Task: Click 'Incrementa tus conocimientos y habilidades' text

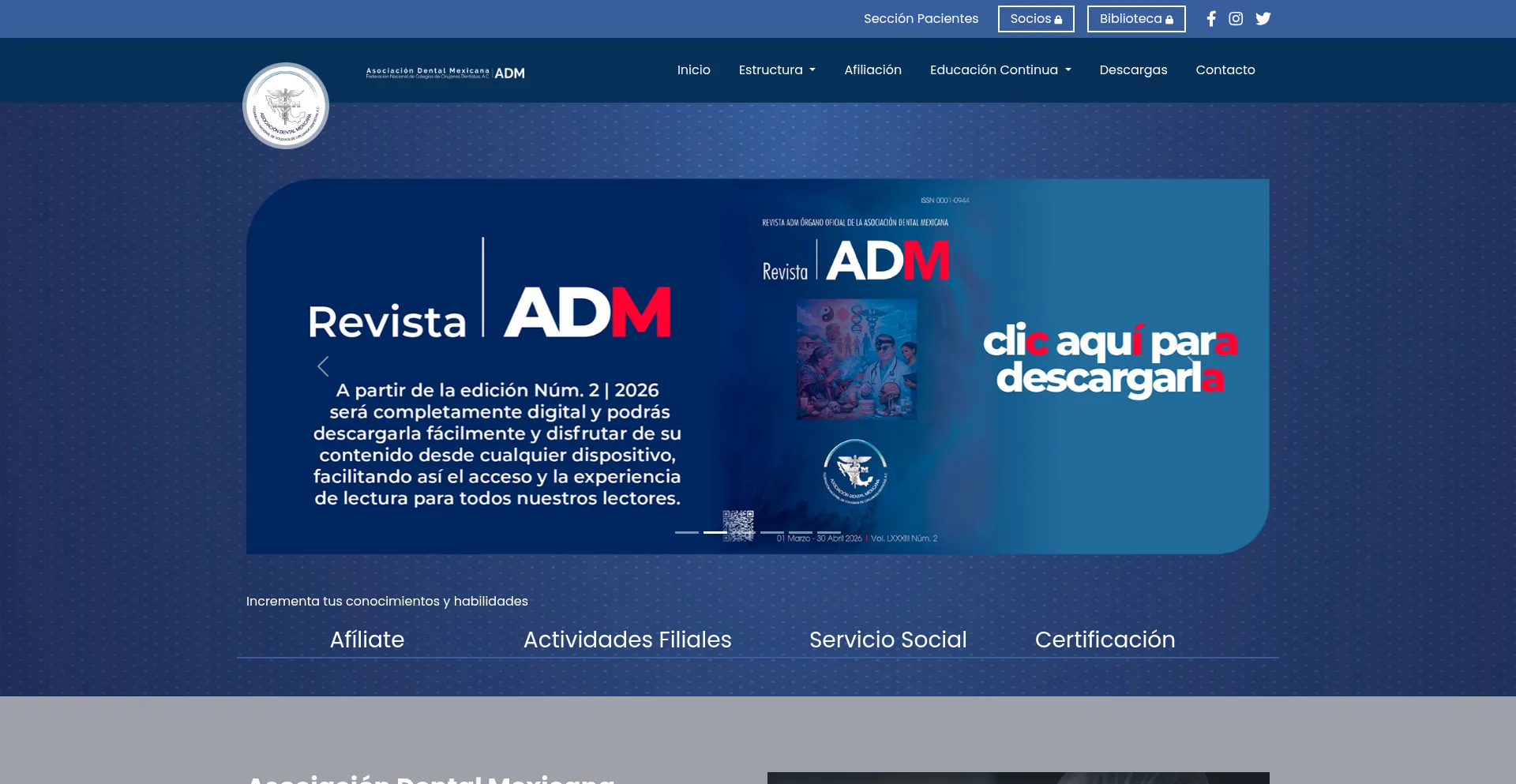Action: [x=387, y=602]
